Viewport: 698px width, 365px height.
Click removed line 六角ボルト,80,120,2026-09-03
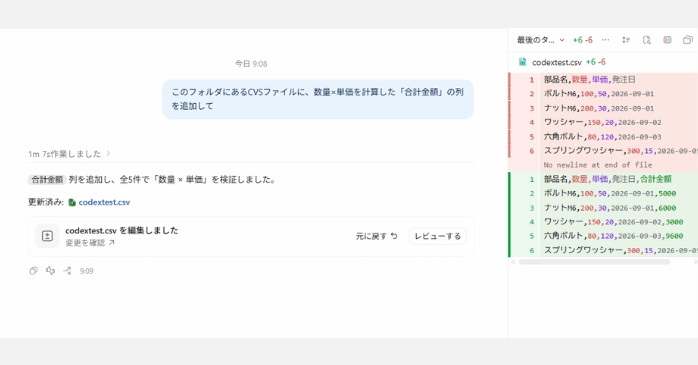coord(603,137)
